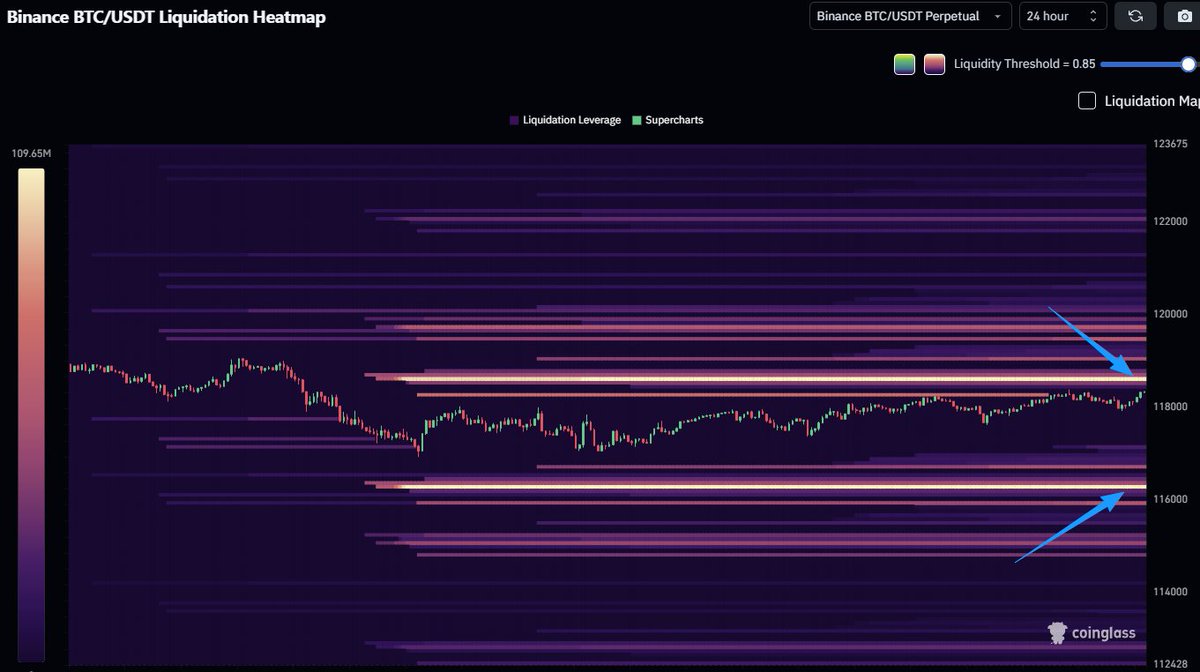Click the 109.65M scale maximum label
Image resolution: width=1200 pixels, height=672 pixels.
31,154
